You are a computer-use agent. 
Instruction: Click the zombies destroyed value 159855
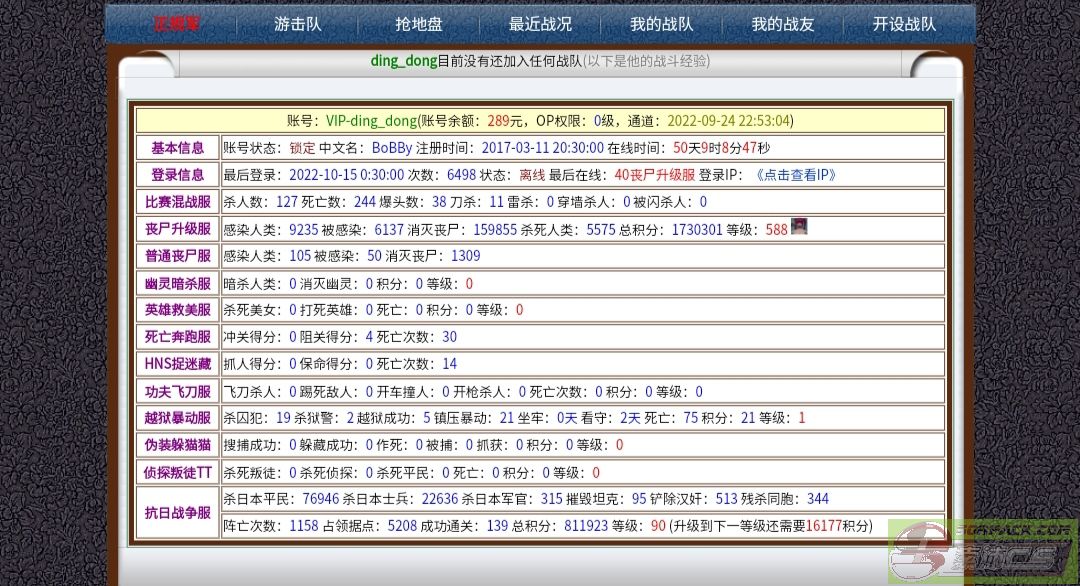[495, 230]
